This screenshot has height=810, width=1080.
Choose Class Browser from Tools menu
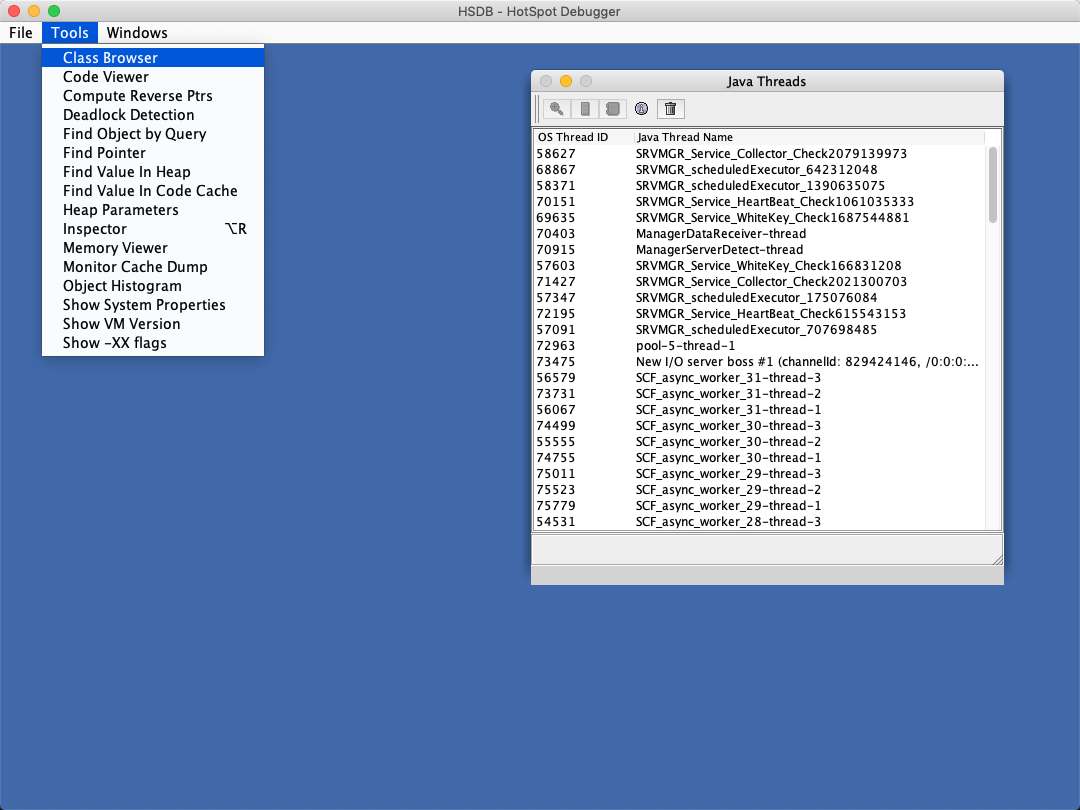153,58
